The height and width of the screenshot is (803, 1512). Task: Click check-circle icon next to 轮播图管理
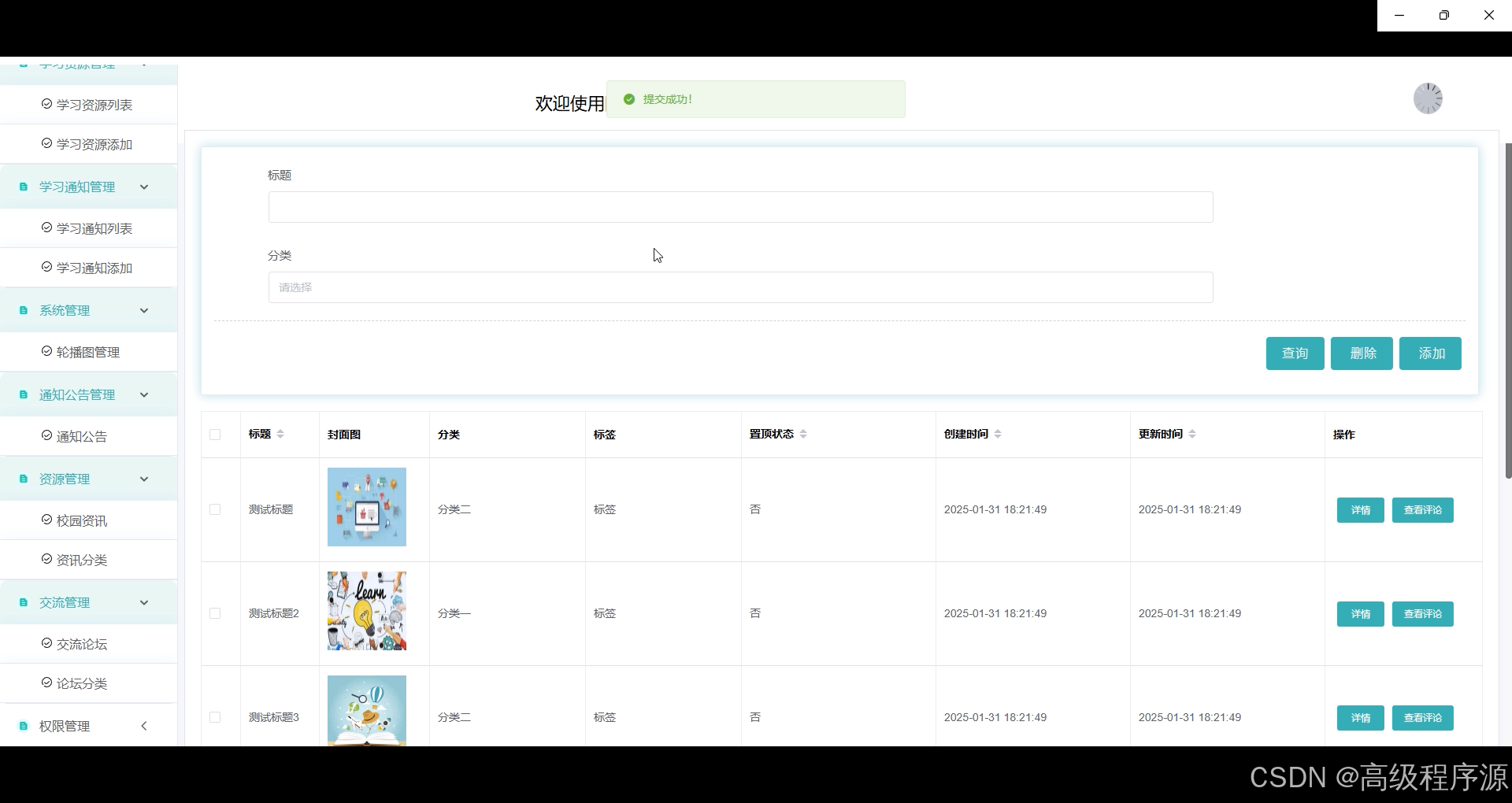click(46, 351)
